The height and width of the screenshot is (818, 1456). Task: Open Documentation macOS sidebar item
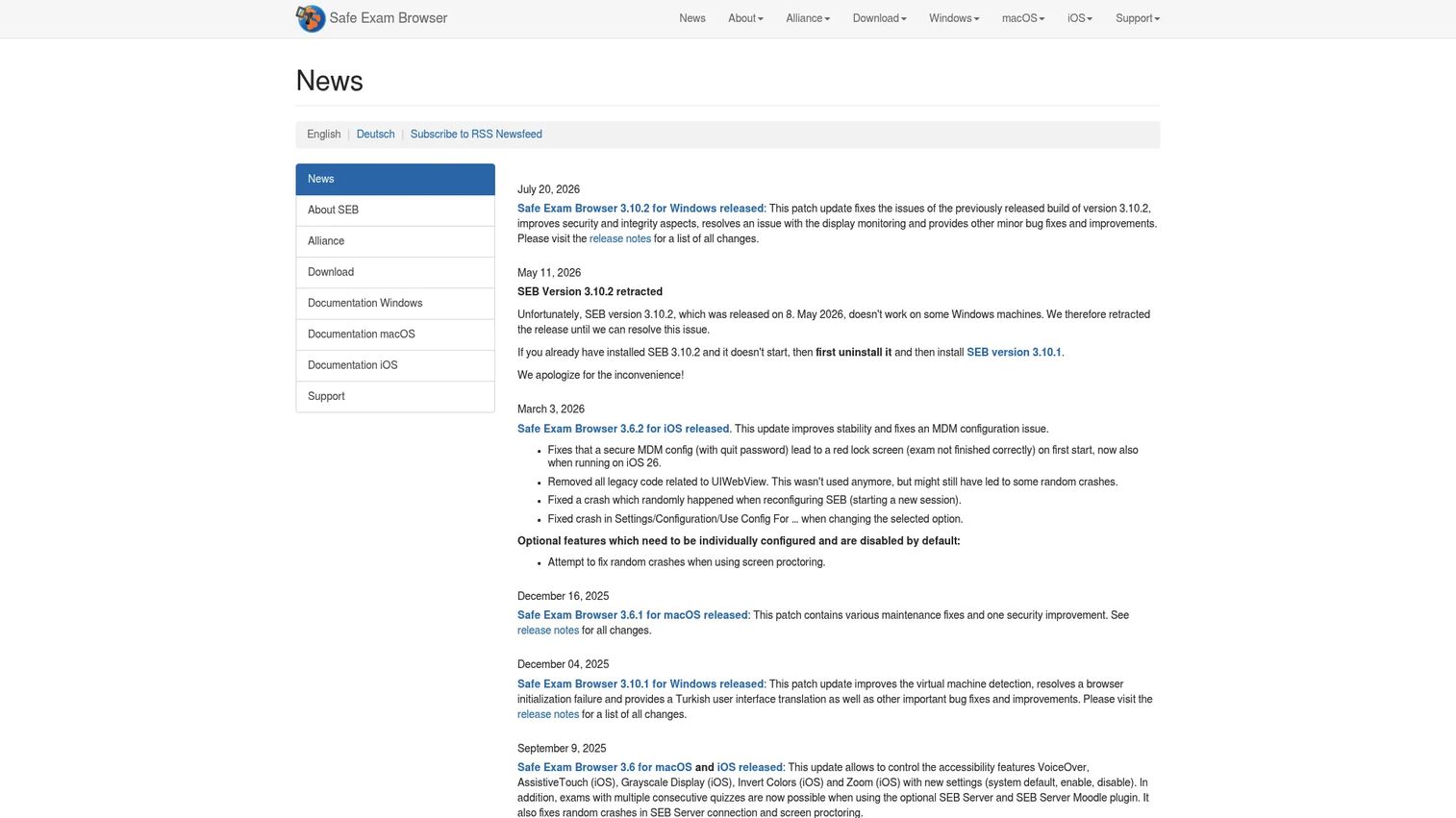395,335
